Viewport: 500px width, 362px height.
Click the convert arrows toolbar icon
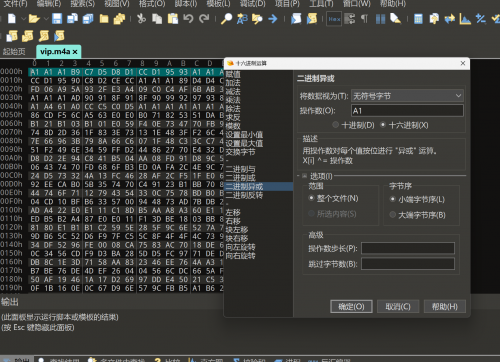pos(450,19)
